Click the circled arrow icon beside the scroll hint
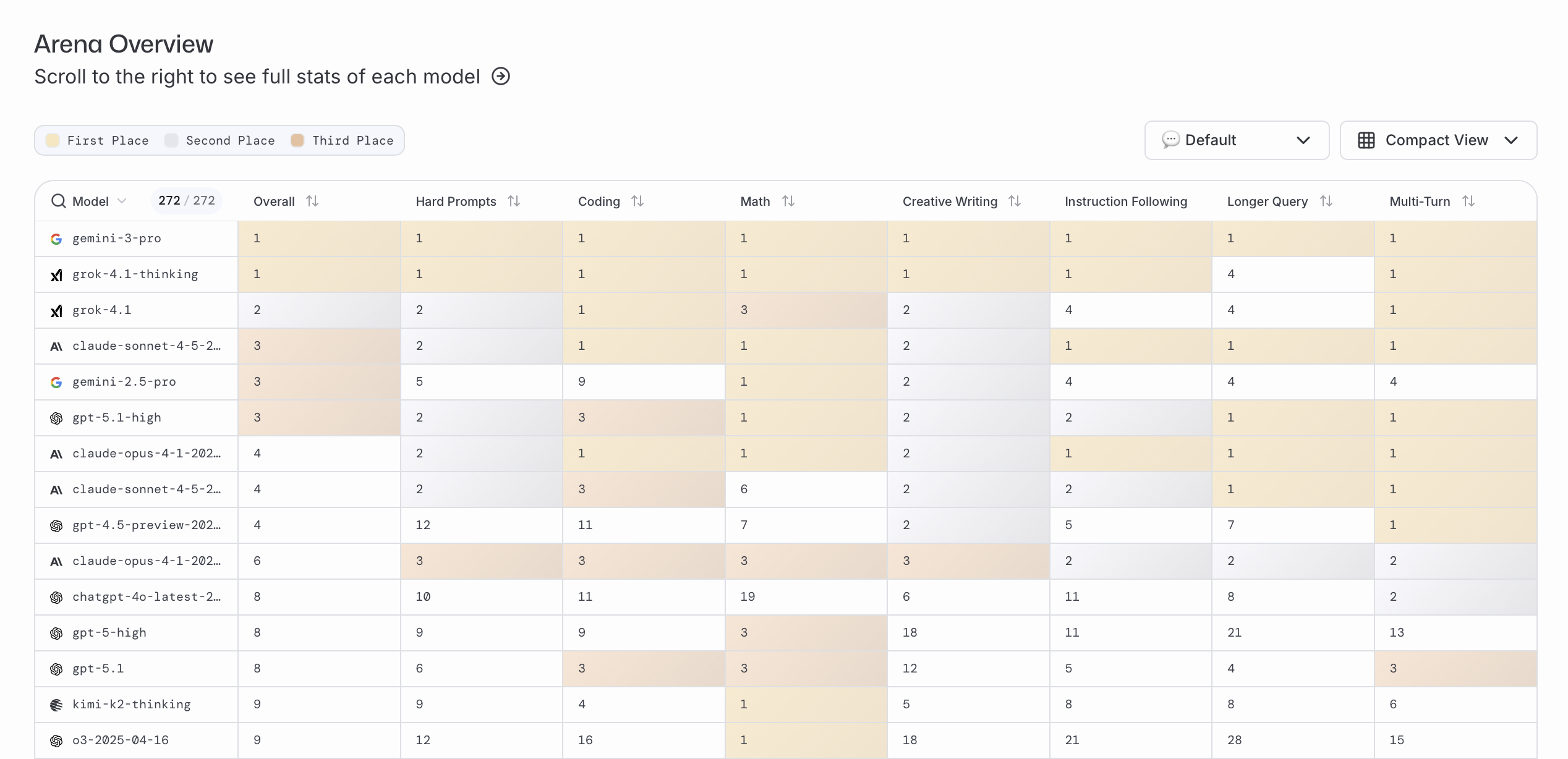This screenshot has width=1568, height=759. pyautogui.click(x=501, y=76)
